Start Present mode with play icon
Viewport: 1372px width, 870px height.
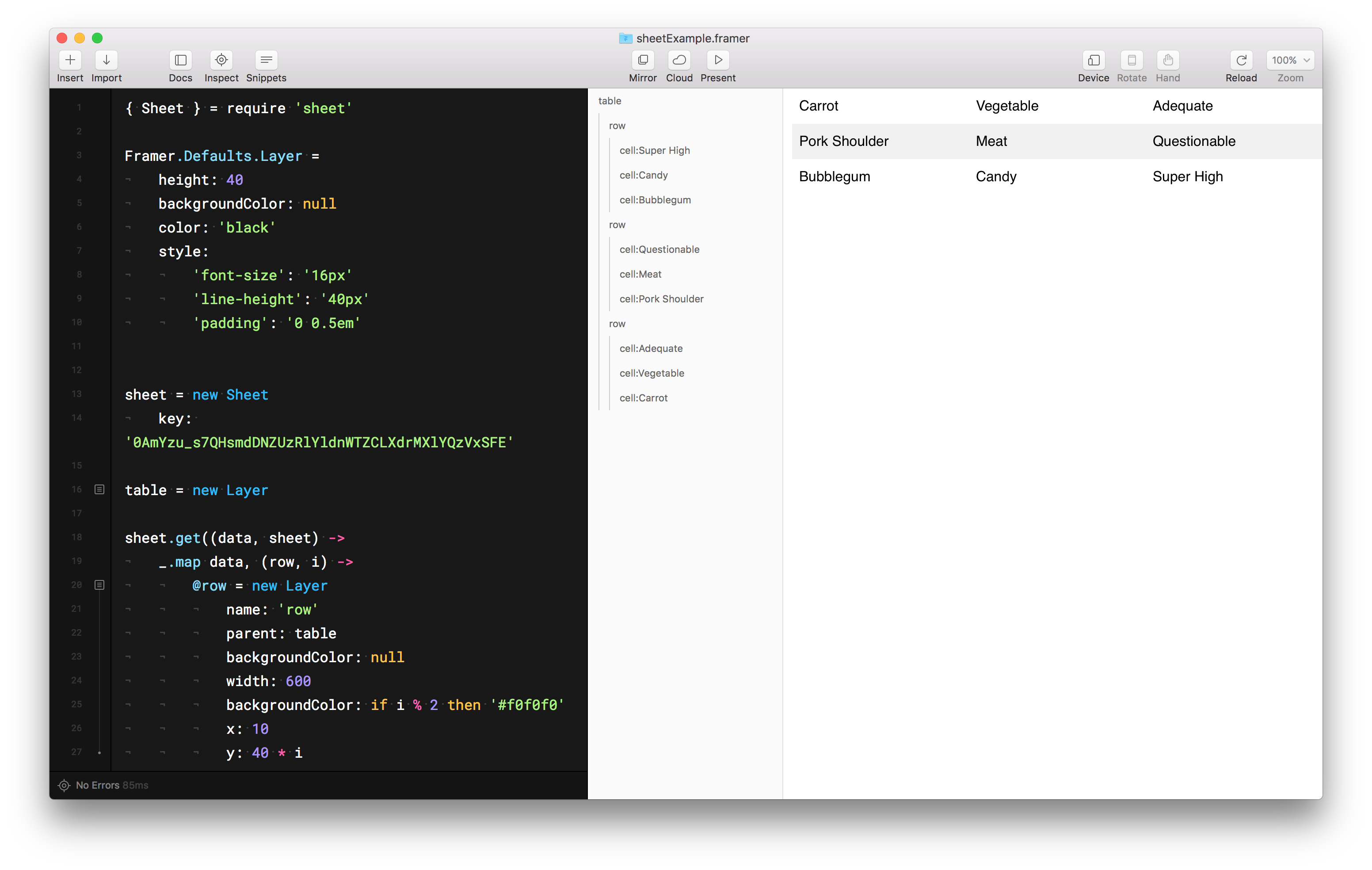[718, 60]
